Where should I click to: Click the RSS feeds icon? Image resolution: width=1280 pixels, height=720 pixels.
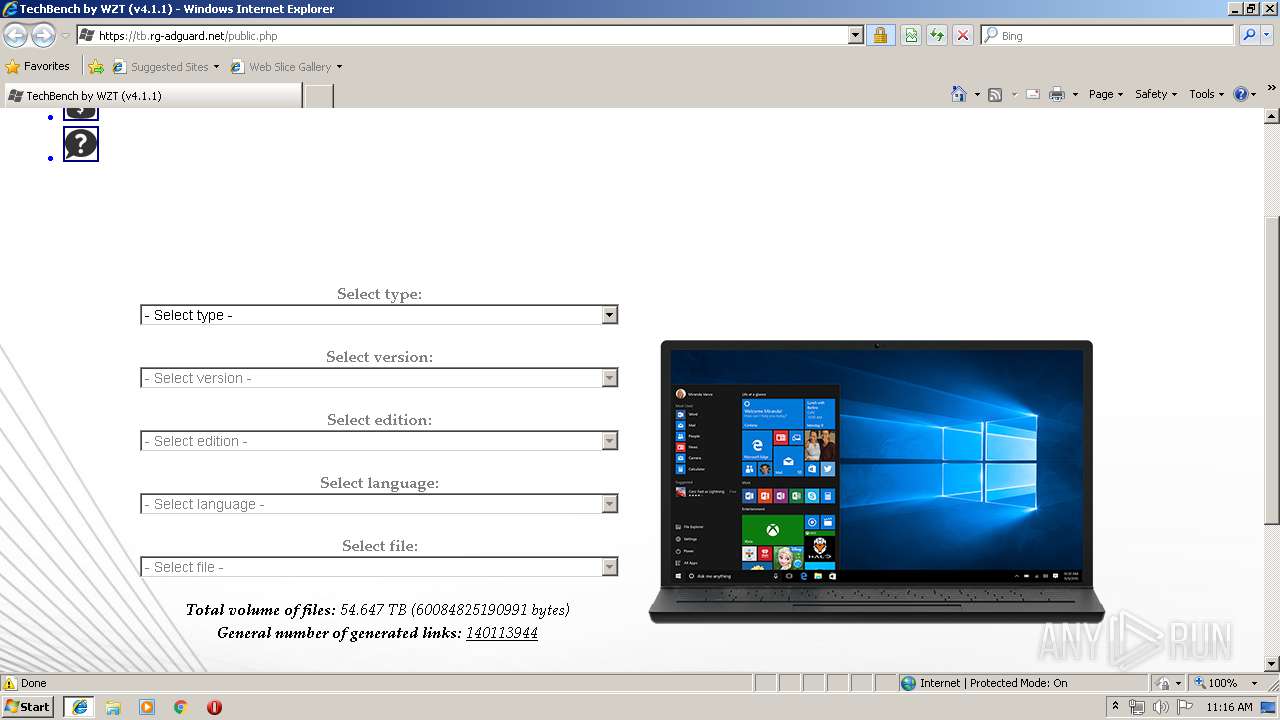point(995,94)
